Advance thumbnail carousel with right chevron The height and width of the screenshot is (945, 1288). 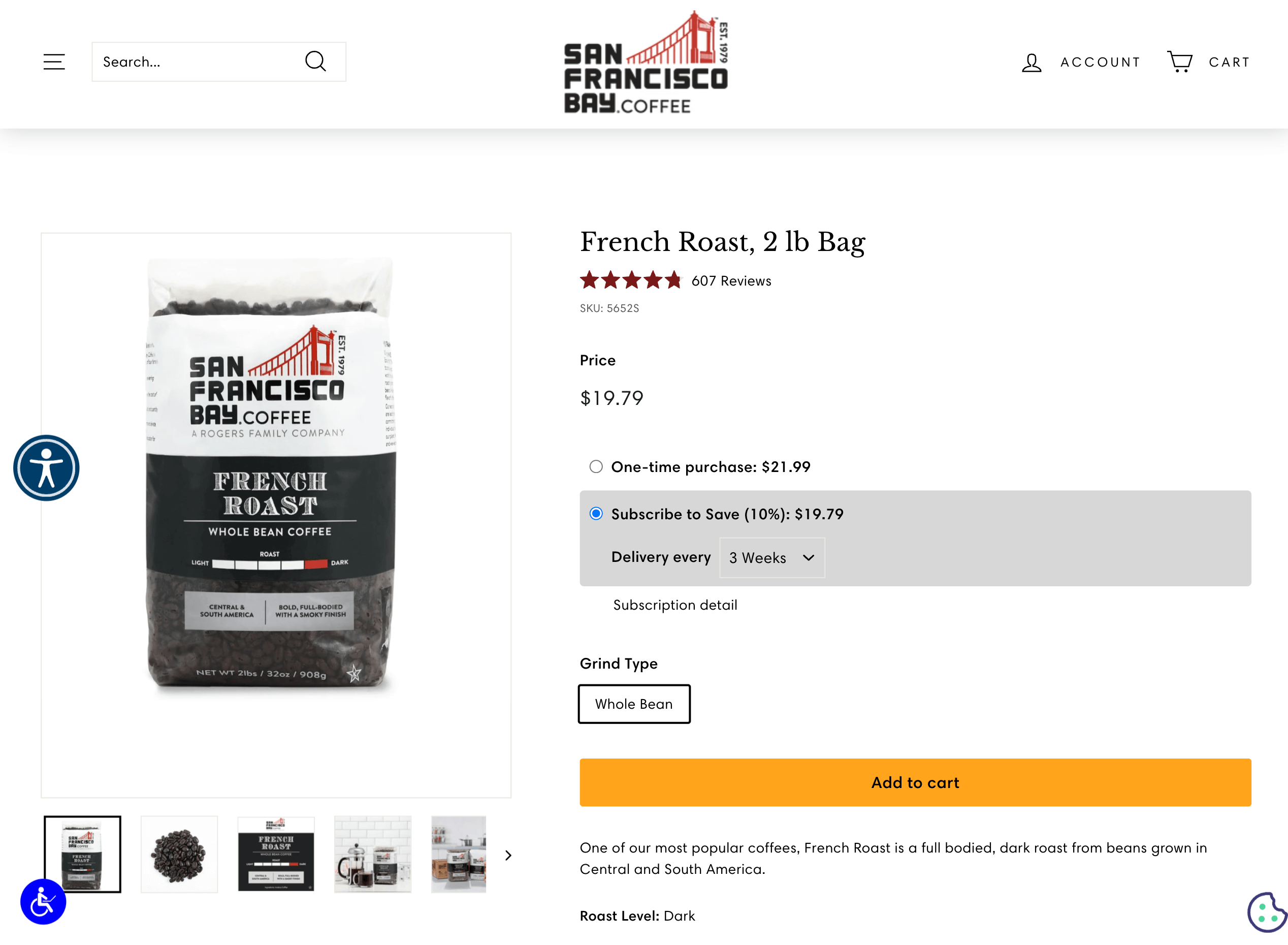[508, 855]
